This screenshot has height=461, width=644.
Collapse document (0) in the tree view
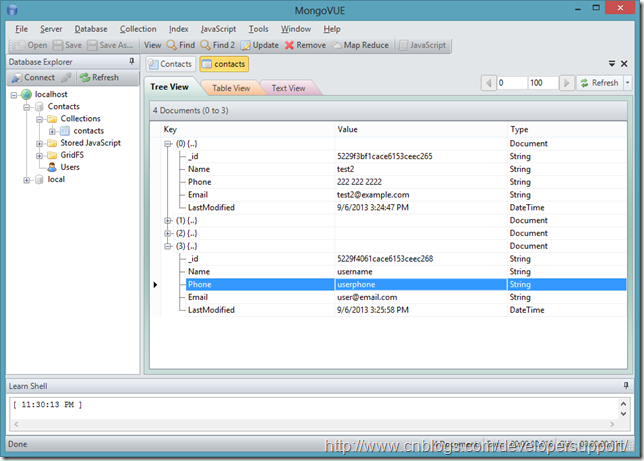tap(168, 143)
